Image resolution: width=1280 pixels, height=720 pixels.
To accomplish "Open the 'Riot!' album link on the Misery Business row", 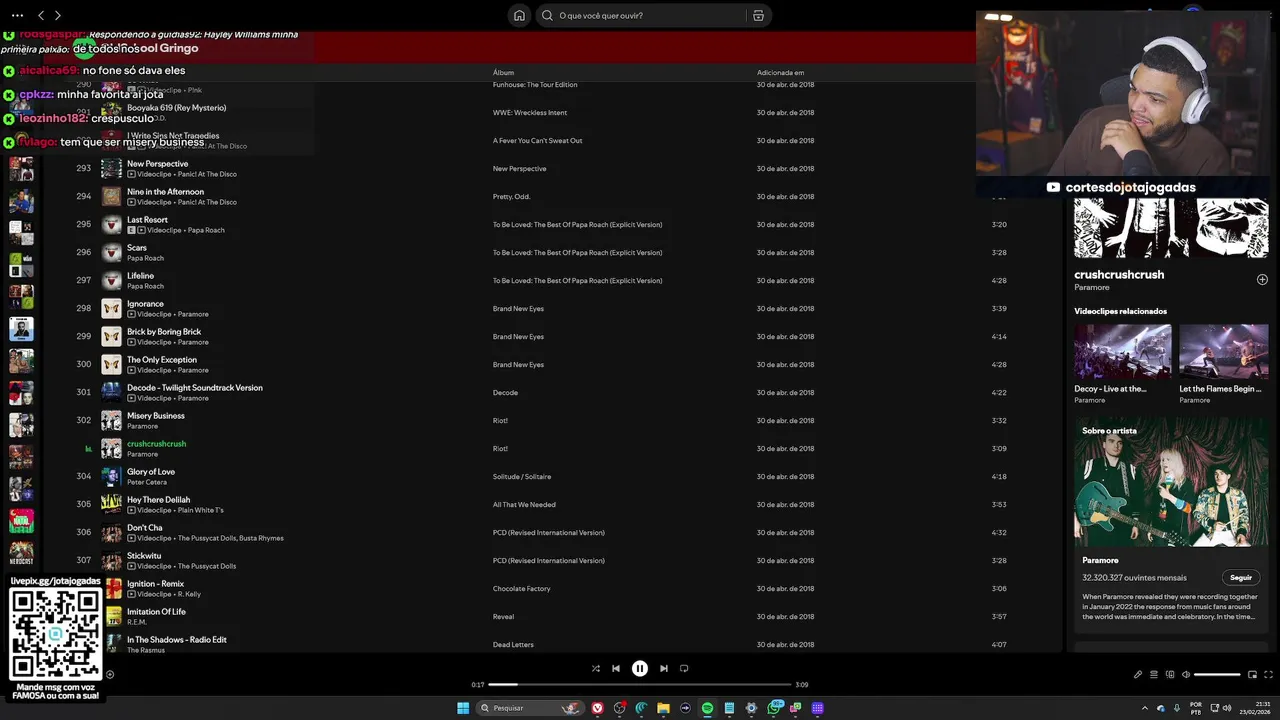I will coord(500,420).
